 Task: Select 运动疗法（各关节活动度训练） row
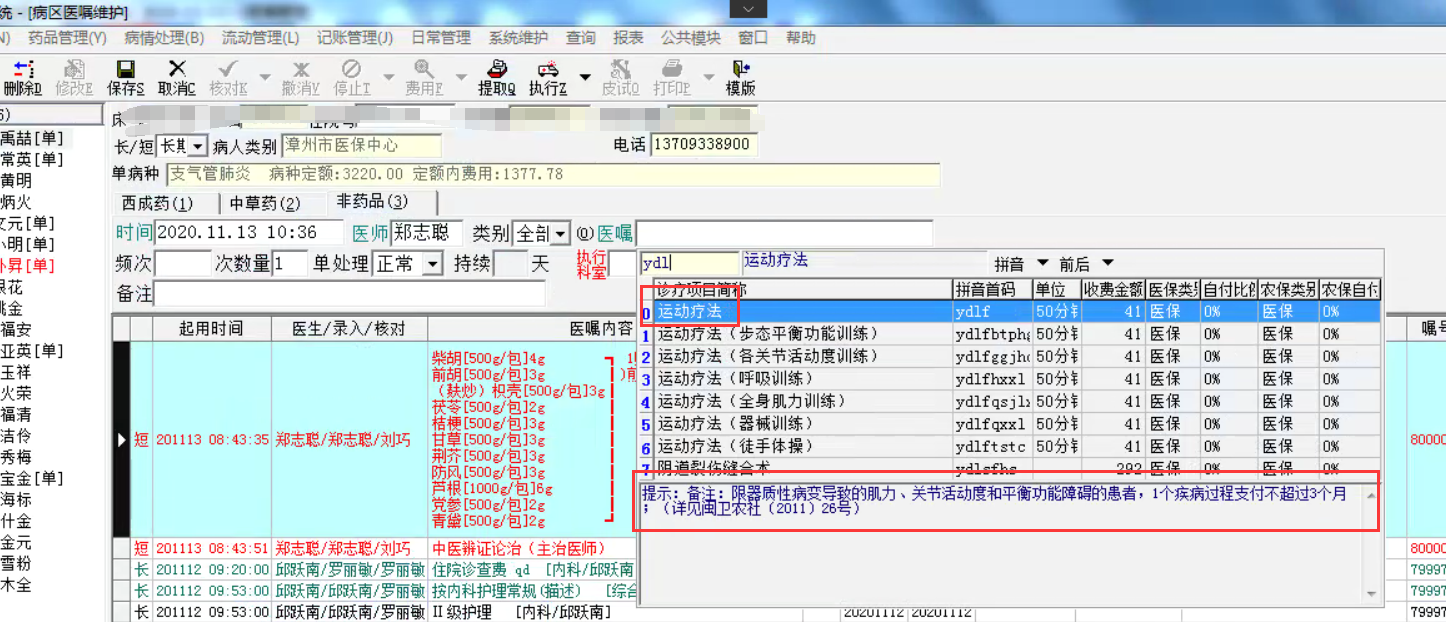(1010, 357)
